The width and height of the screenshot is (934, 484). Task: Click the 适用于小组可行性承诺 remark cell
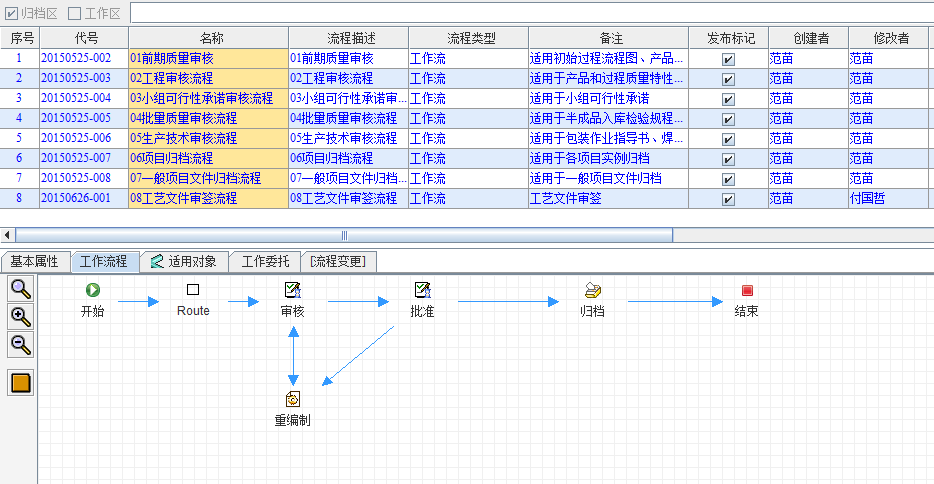pyautogui.click(x=608, y=98)
